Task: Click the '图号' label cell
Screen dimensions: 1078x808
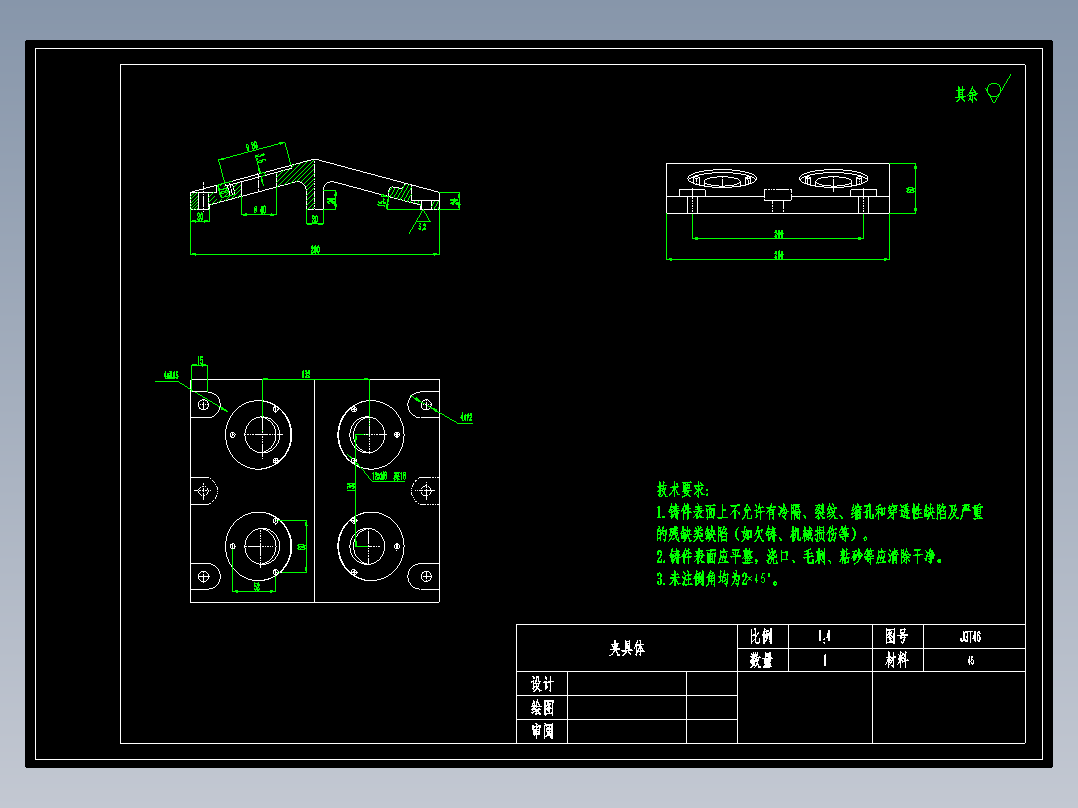Action: click(897, 636)
